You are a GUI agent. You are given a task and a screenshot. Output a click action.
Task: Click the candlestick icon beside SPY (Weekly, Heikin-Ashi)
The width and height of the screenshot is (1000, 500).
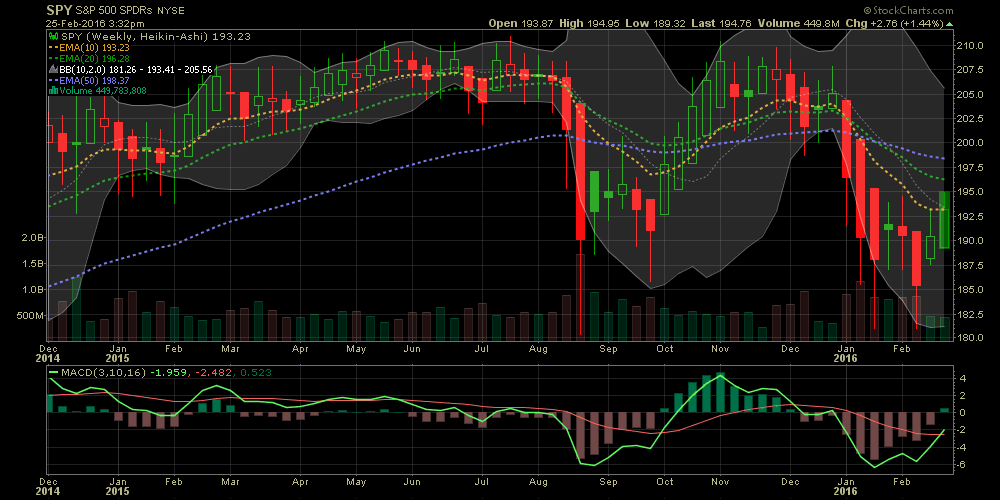pyautogui.click(x=54, y=37)
